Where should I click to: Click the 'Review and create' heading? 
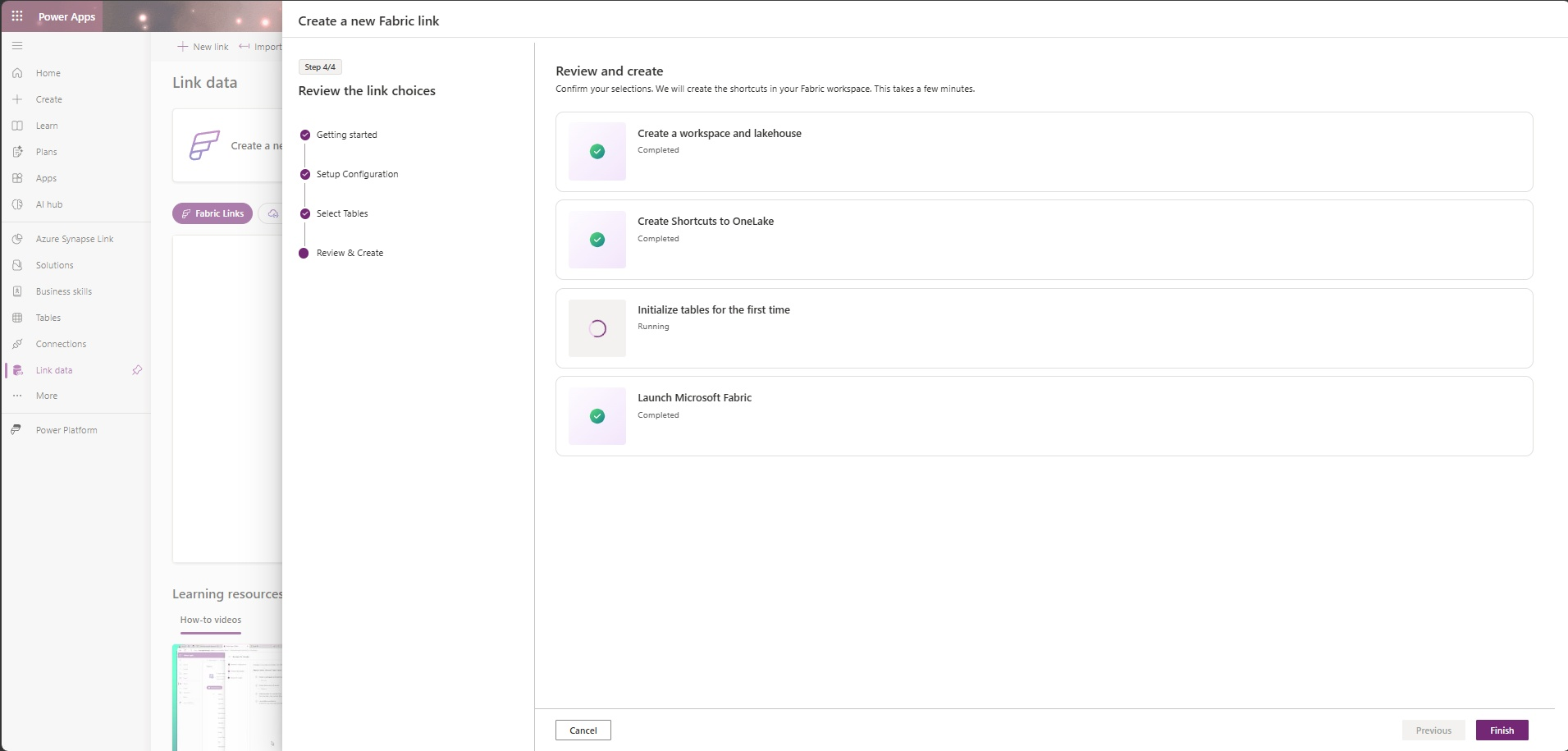tap(610, 71)
